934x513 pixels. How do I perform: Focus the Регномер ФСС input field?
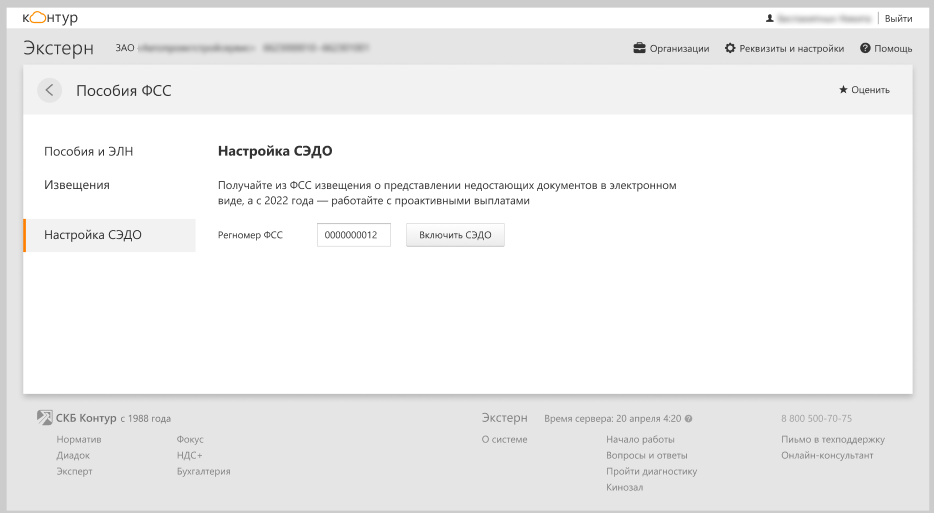[x=354, y=235]
